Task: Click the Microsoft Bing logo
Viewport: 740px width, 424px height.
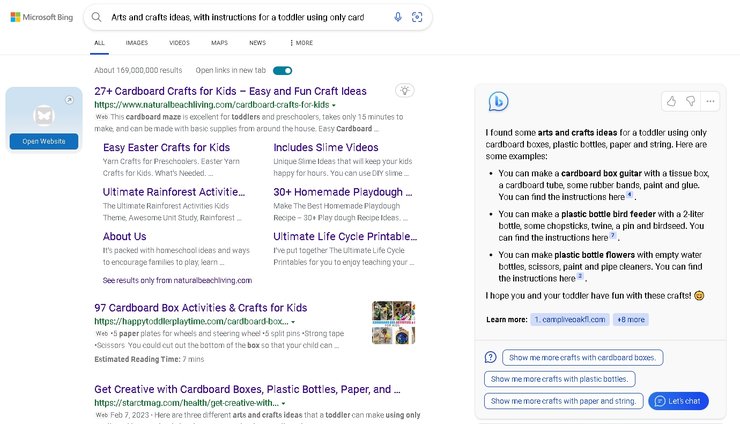Action: coord(42,17)
